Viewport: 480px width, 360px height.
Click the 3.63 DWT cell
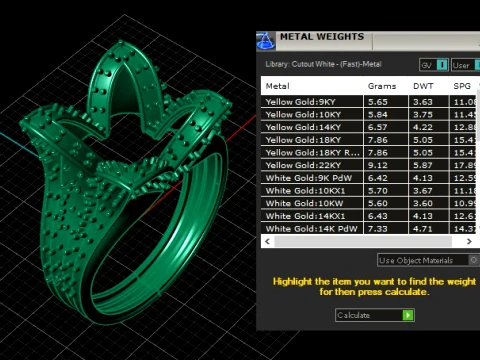(x=429, y=102)
